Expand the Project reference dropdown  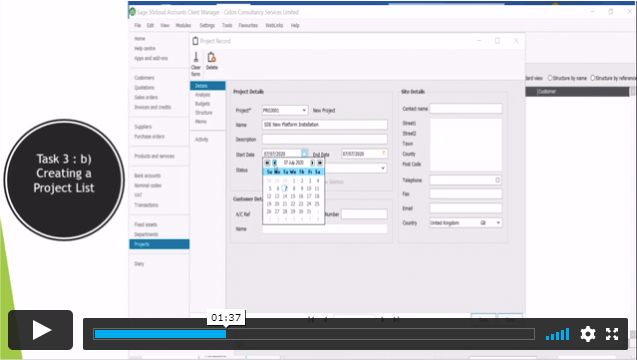pos(304,111)
